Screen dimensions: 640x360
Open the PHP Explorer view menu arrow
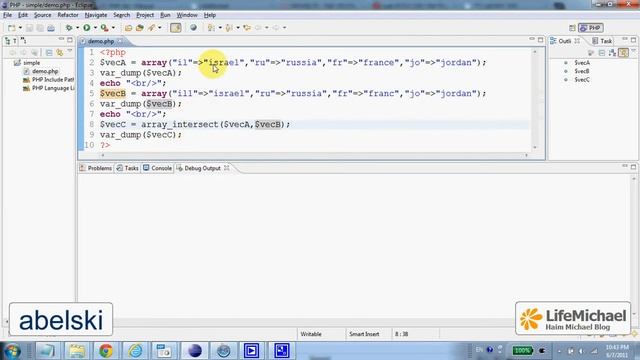[70, 52]
